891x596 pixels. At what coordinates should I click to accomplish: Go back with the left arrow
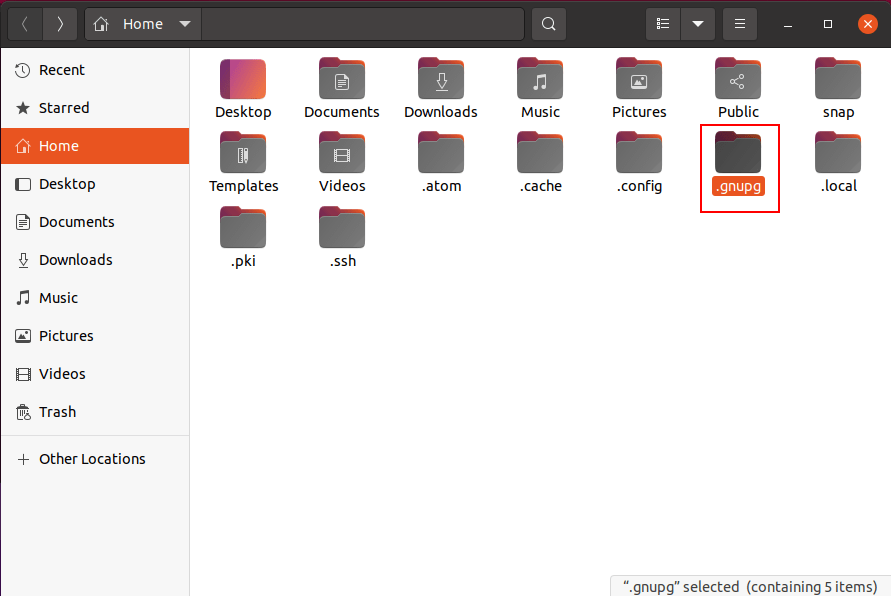pos(24,24)
